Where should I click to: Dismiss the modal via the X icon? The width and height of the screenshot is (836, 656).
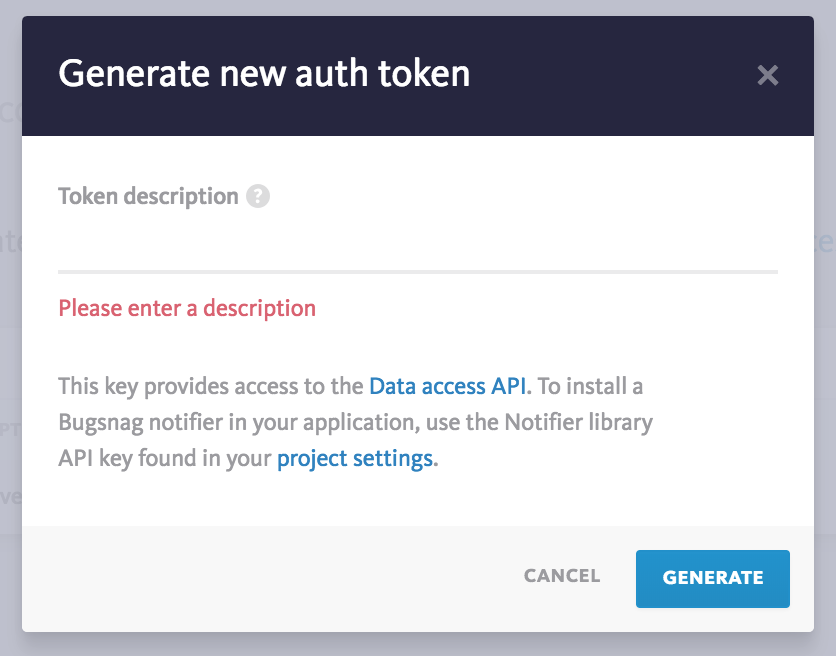768,75
